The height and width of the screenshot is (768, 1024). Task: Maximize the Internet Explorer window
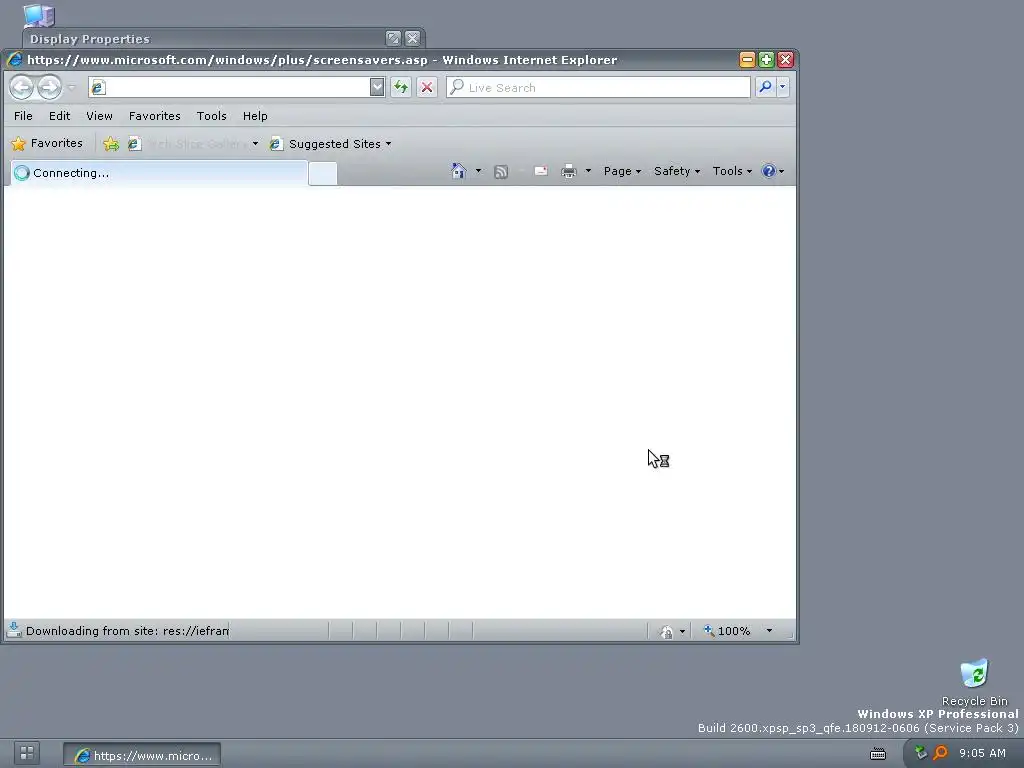coord(766,59)
